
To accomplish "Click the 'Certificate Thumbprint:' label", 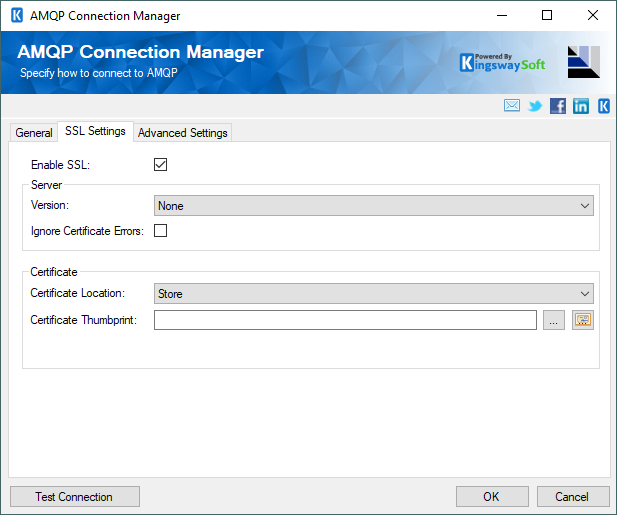I will [83, 320].
